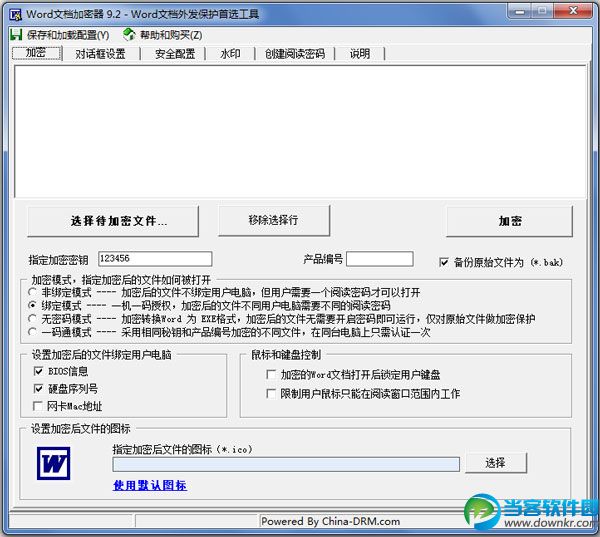Enable locking the user keyboard checkbox
Viewport: 600px width, 537px height.
click(x=271, y=374)
